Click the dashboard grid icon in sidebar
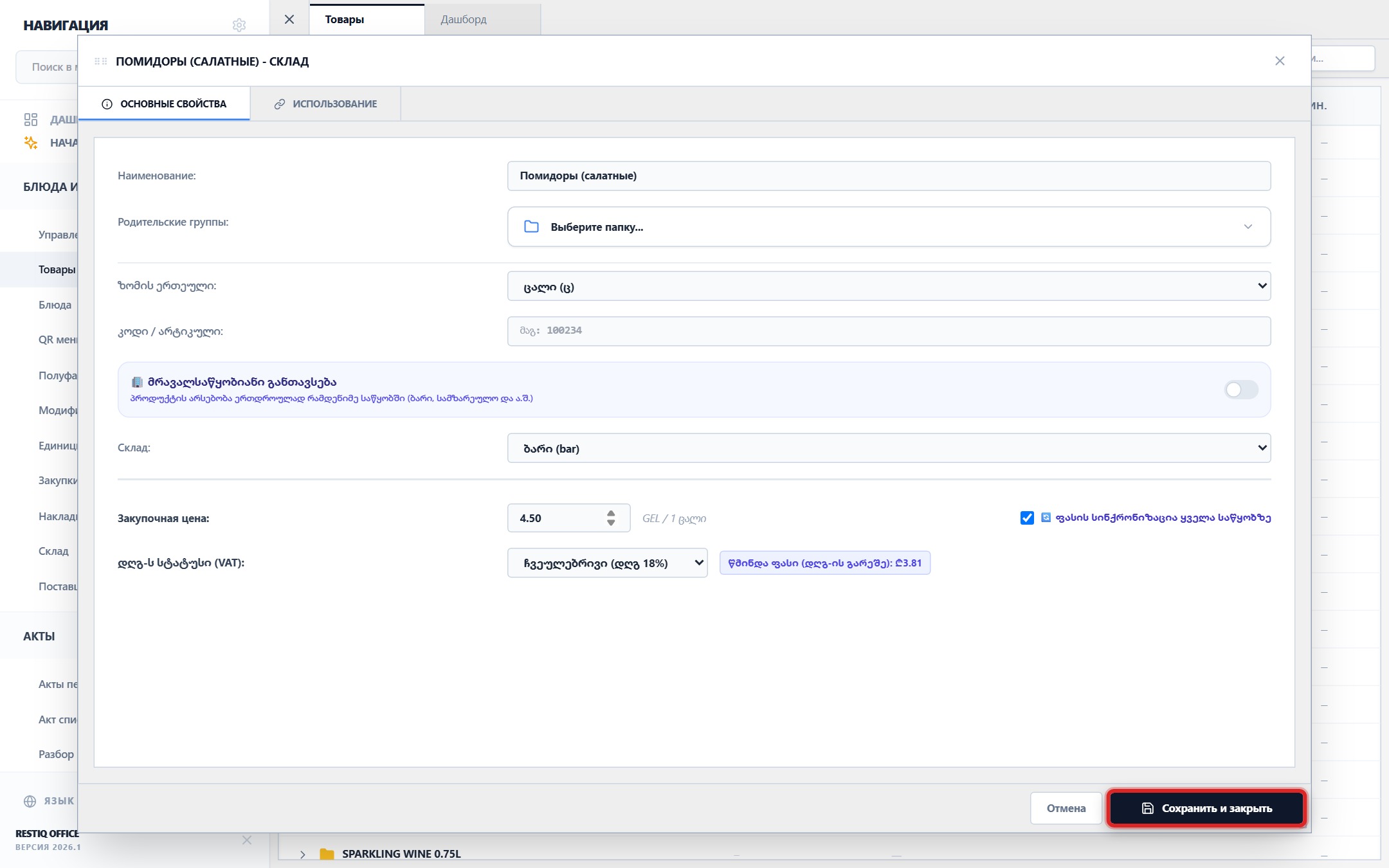Image resolution: width=1389 pixels, height=868 pixels. [x=30, y=120]
